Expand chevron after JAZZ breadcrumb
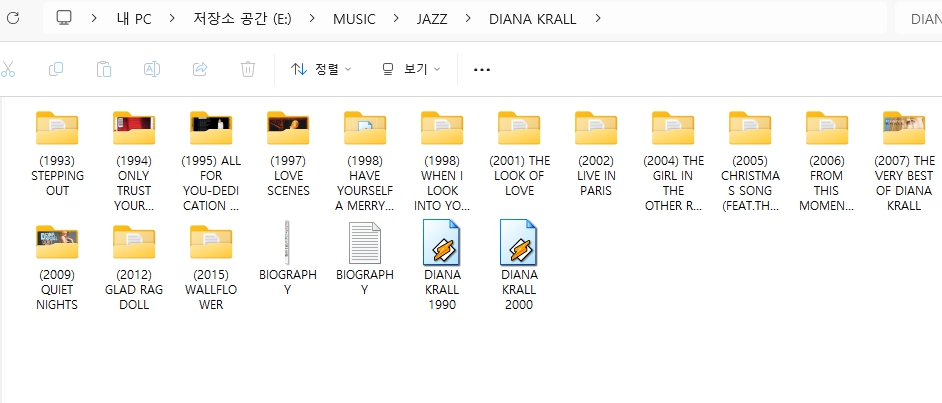The image size is (942, 403). tap(468, 19)
